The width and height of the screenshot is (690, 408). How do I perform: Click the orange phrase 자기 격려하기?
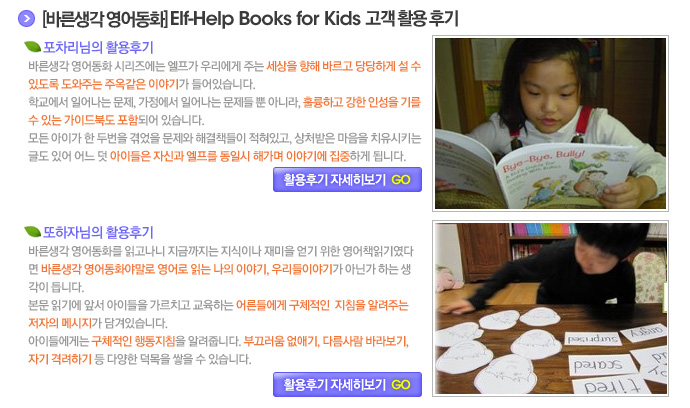[x=60, y=359]
